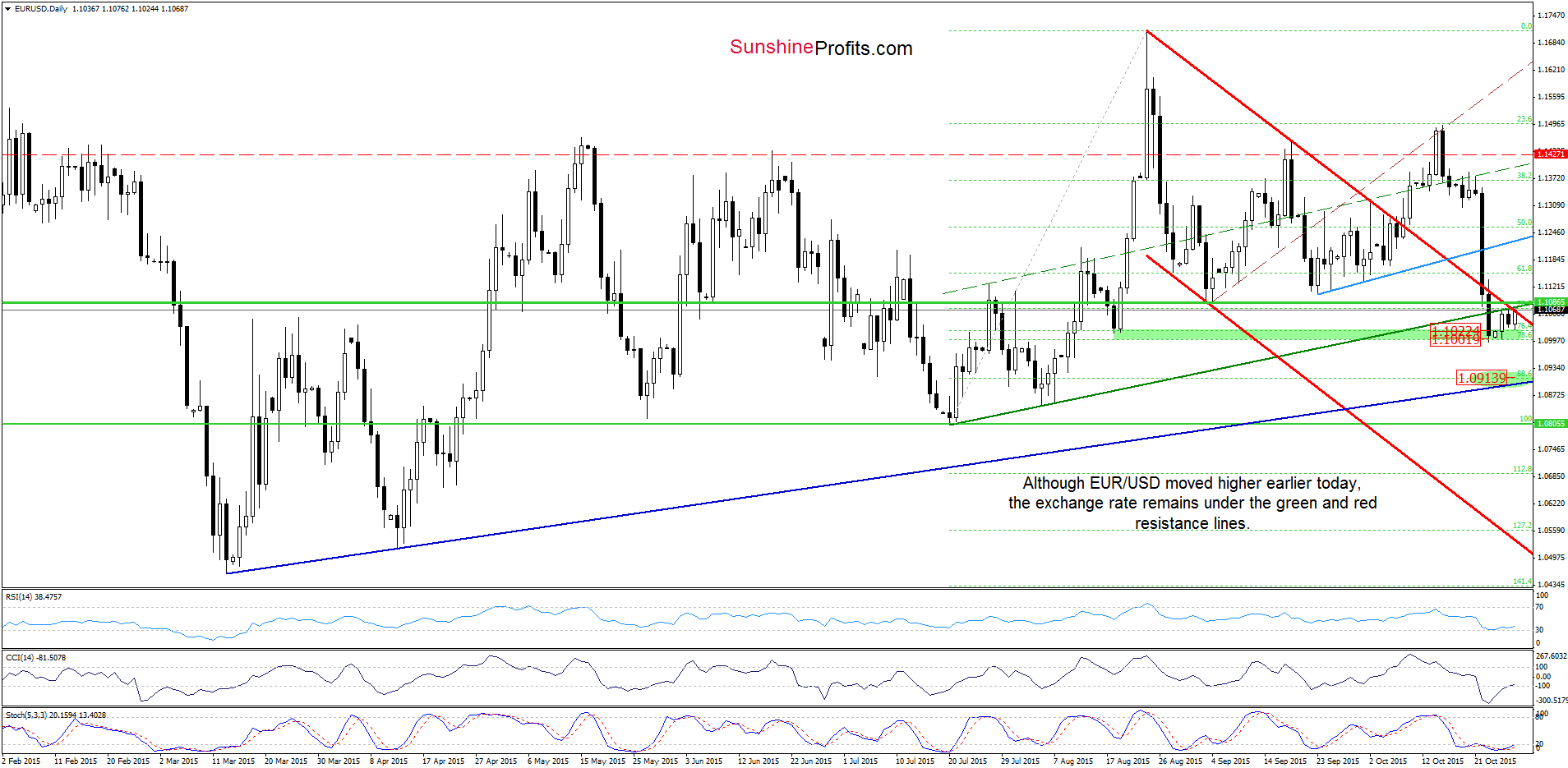
Task: Click the 1.06220 price axis value
Action: (x=1551, y=504)
